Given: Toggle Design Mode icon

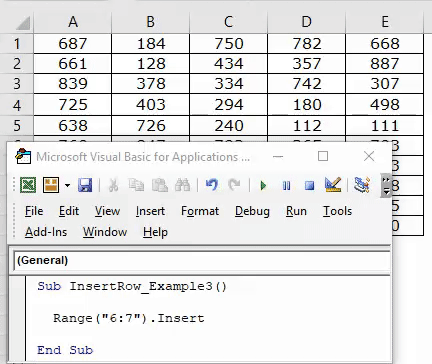Looking at the screenshot, I should coord(333,185).
